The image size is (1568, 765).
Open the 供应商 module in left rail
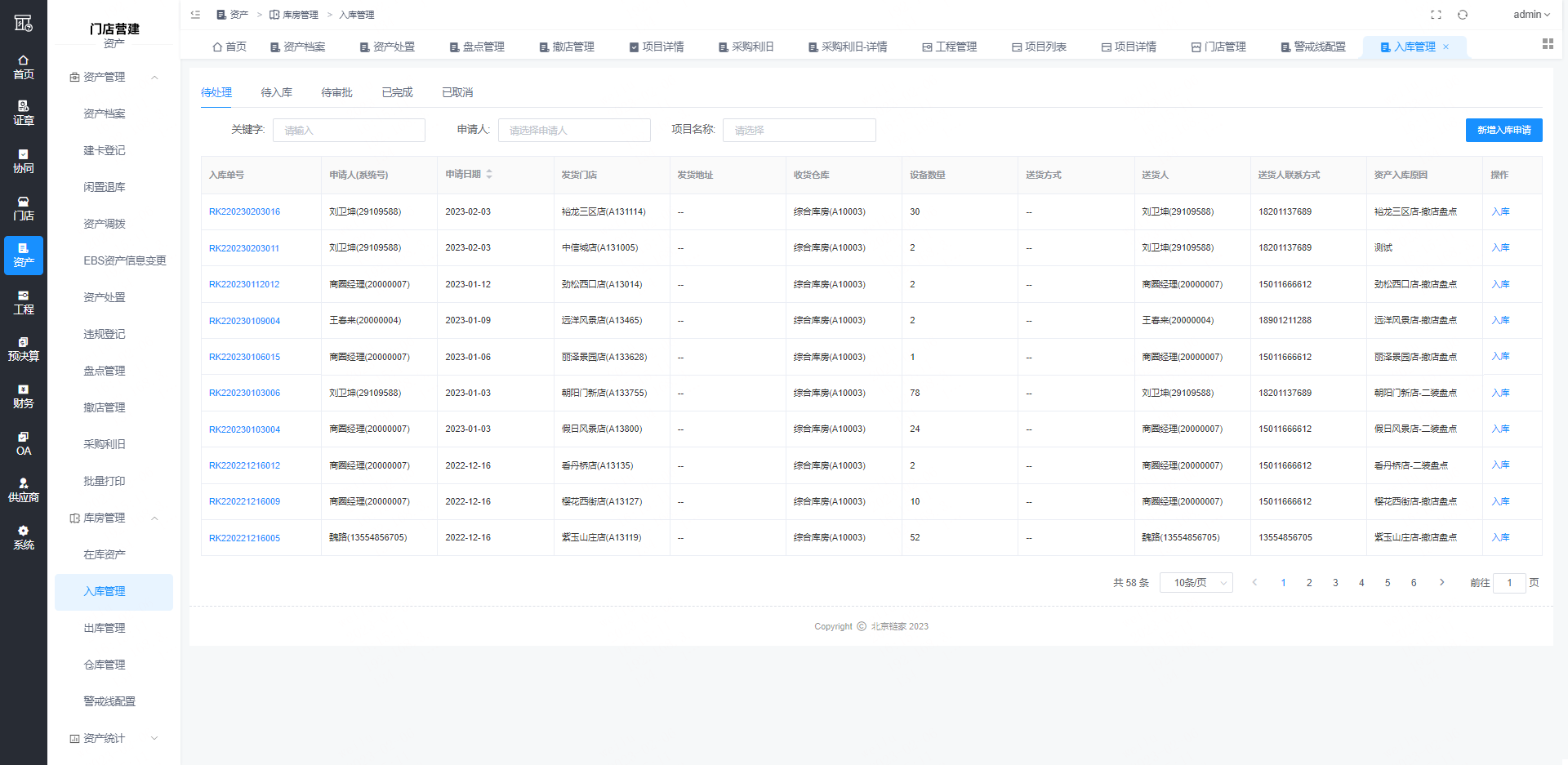click(24, 490)
